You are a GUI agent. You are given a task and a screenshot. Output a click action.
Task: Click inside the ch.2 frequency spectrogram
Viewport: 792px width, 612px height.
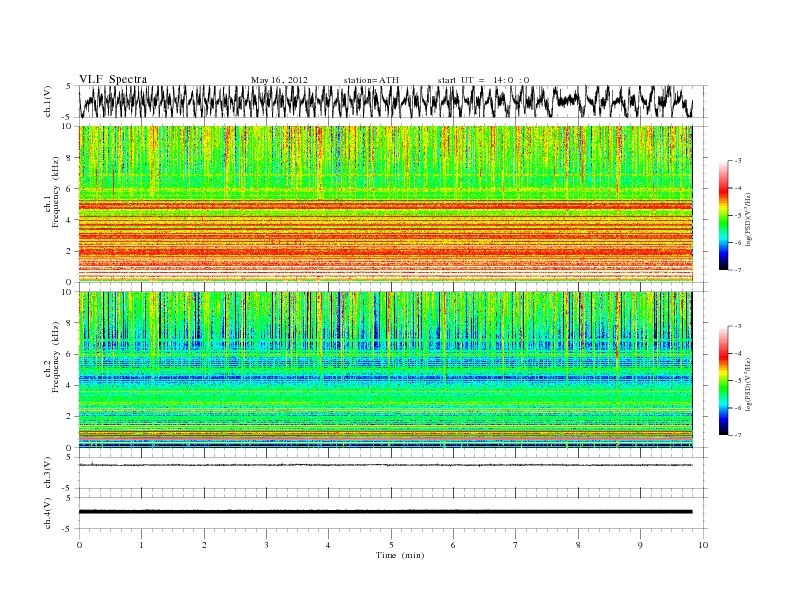(385, 370)
